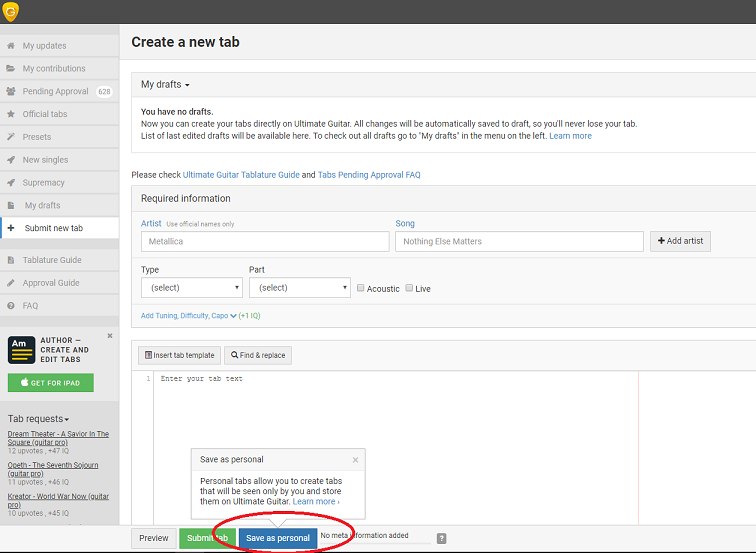Open Supremacy in sidebar
Viewport: 756px width, 553px height.
pyautogui.click(x=59, y=183)
